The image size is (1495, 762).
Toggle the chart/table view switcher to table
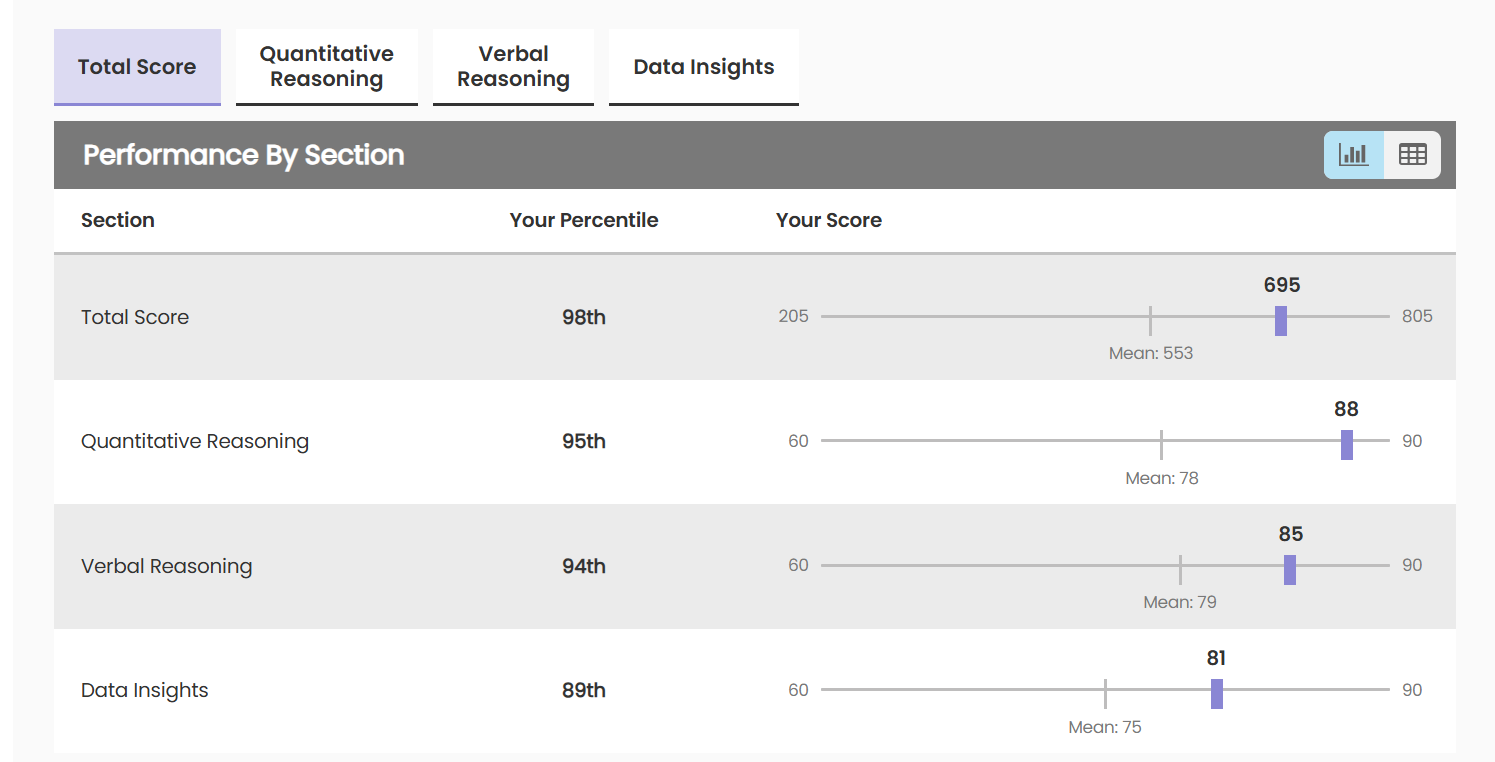click(x=1412, y=155)
